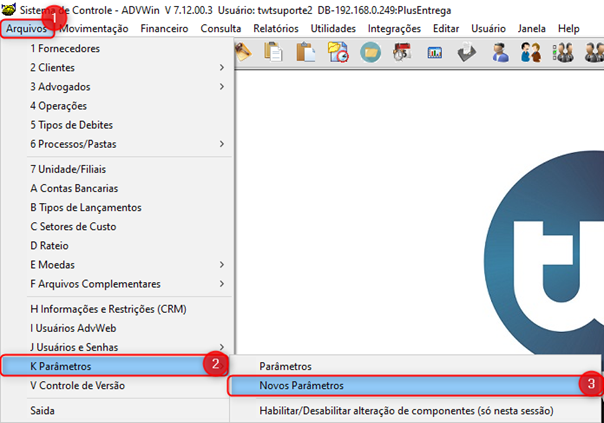604x423 pixels.
Task: Expand F Arquivos Complementares submenu
Action: pyautogui.click(x=117, y=284)
